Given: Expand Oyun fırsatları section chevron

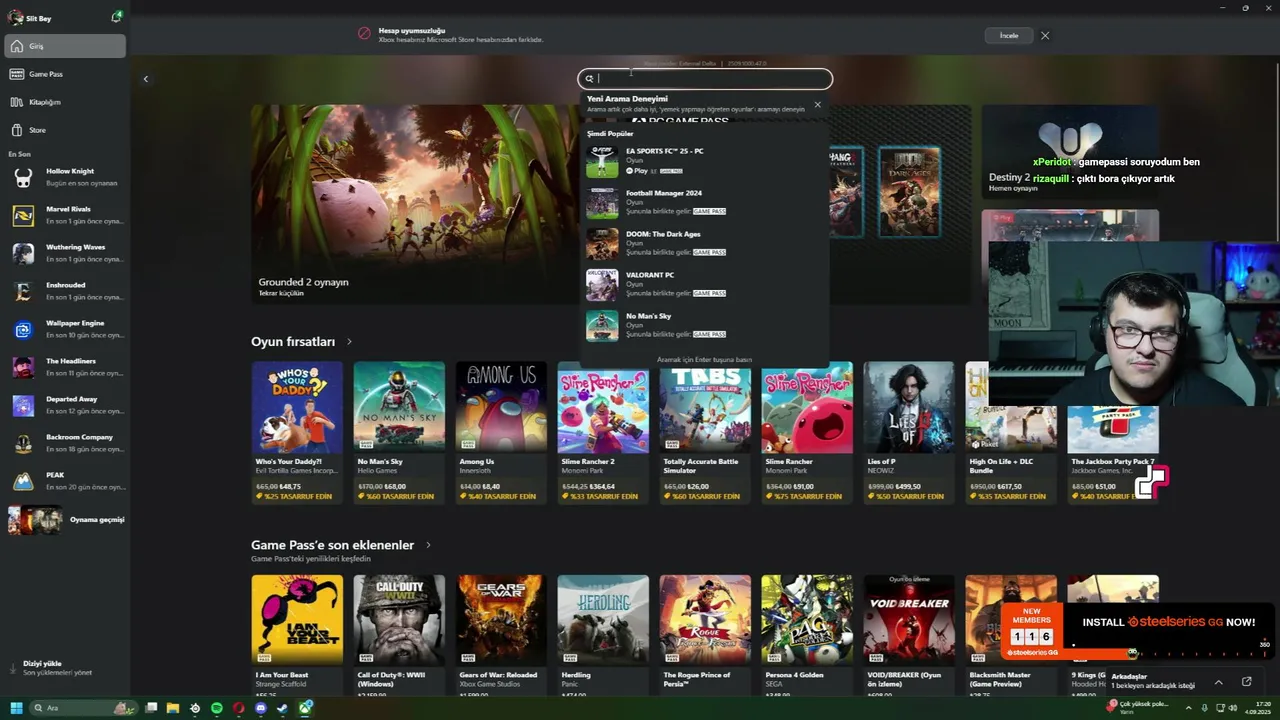Looking at the screenshot, I should click(x=349, y=342).
